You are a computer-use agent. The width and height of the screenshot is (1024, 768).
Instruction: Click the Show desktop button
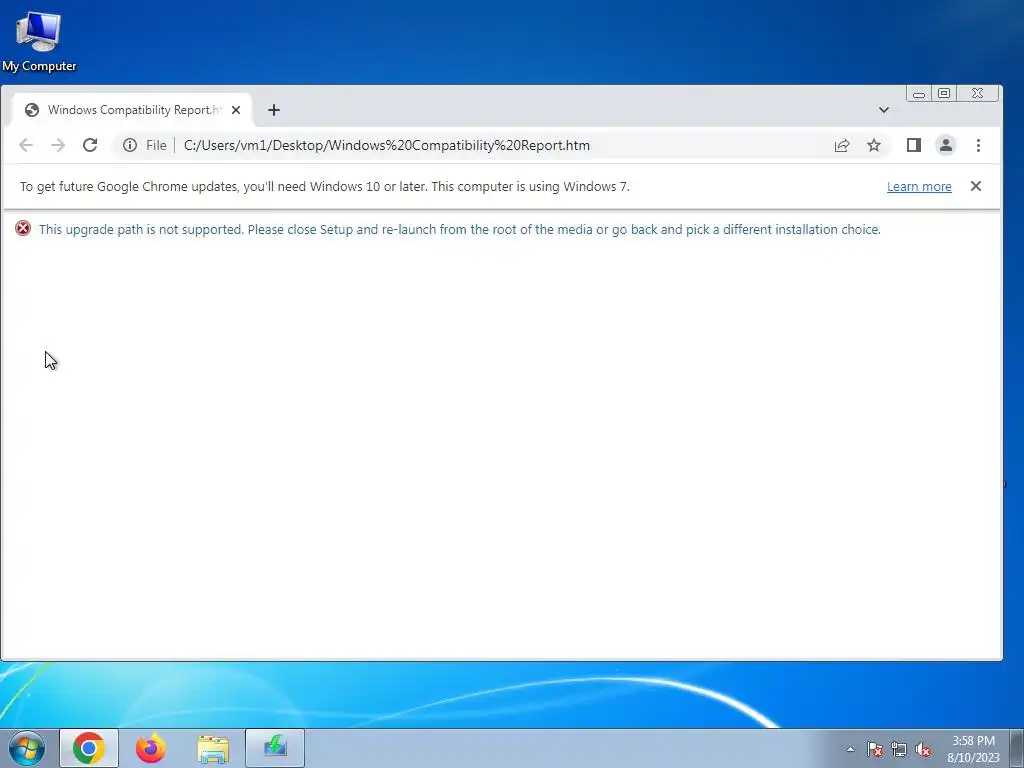(x=1017, y=748)
